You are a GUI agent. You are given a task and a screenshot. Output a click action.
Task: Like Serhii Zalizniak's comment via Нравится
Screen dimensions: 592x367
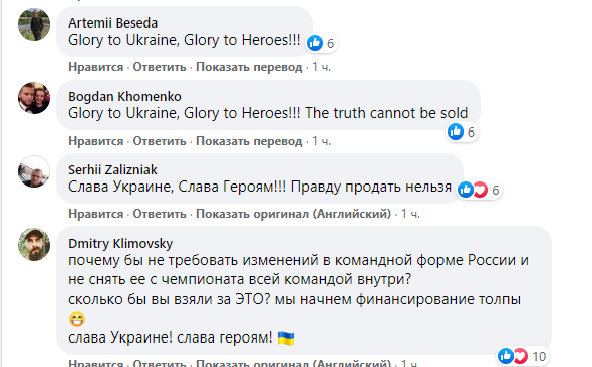96,214
